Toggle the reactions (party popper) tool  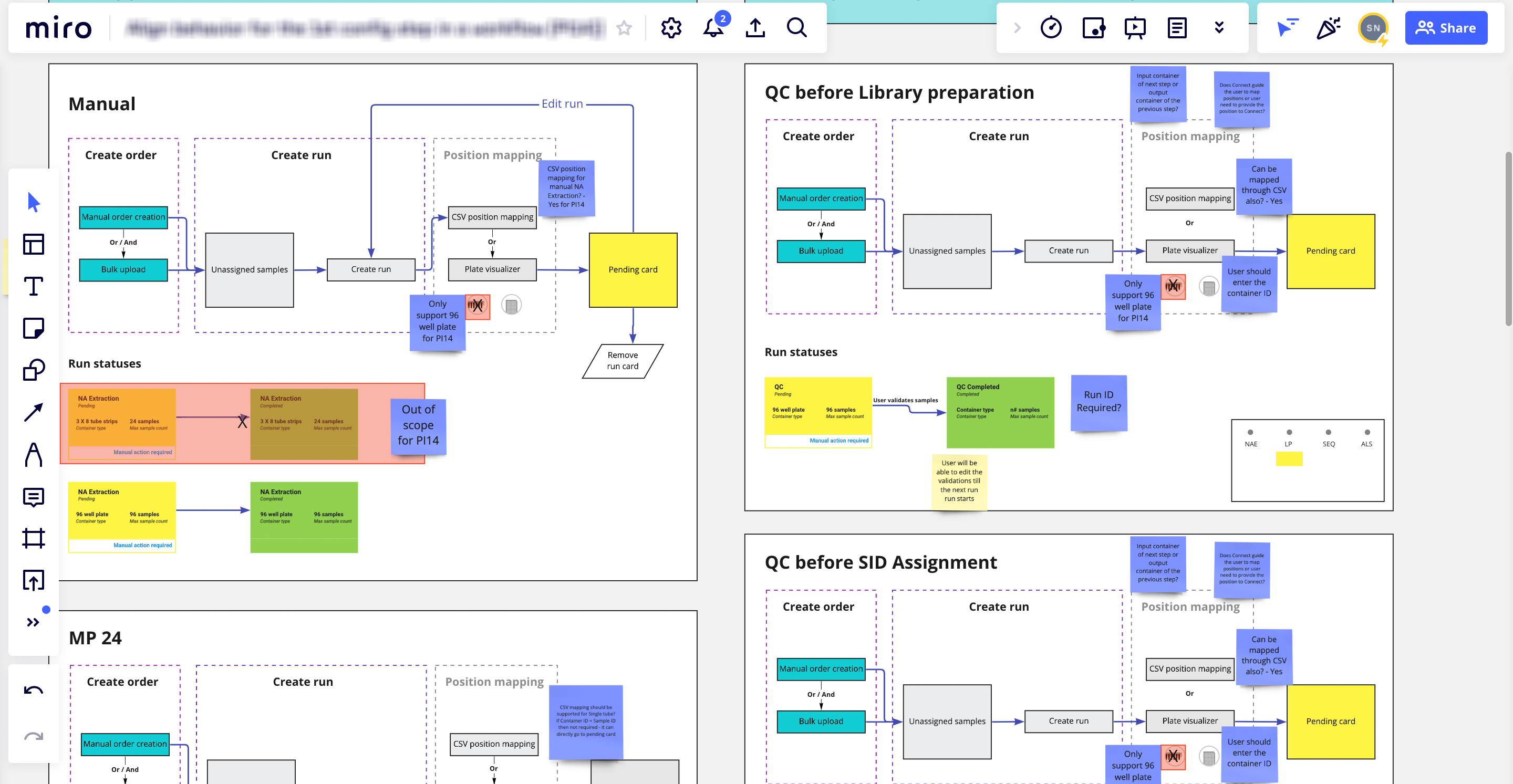[x=1329, y=28]
